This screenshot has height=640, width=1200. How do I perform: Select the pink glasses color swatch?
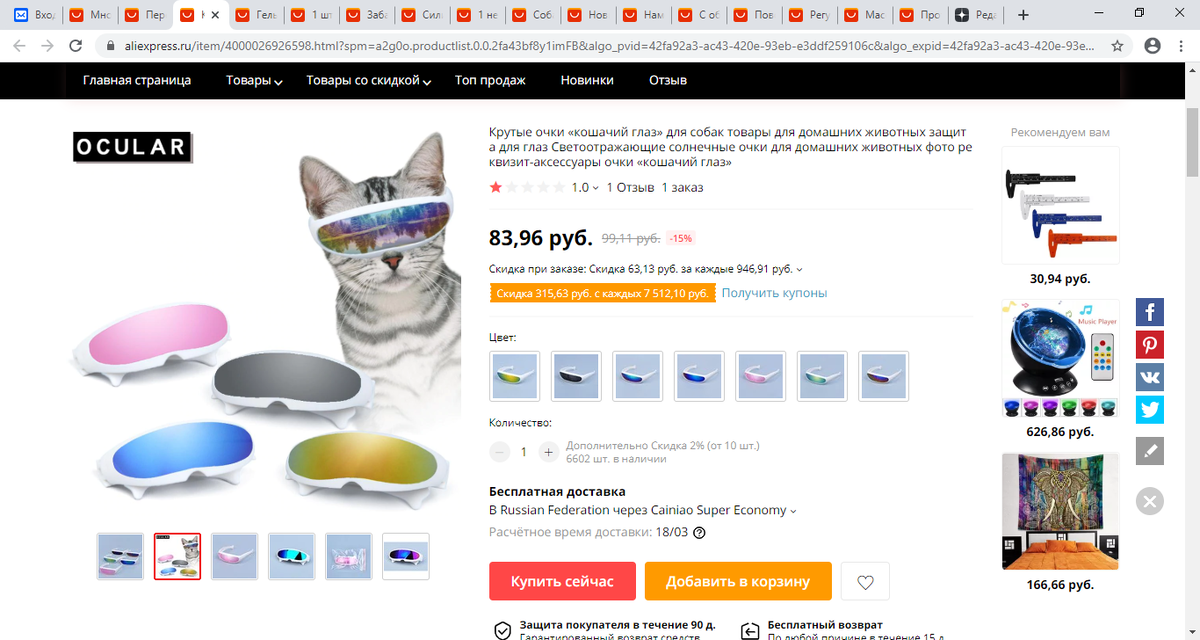tap(760, 375)
